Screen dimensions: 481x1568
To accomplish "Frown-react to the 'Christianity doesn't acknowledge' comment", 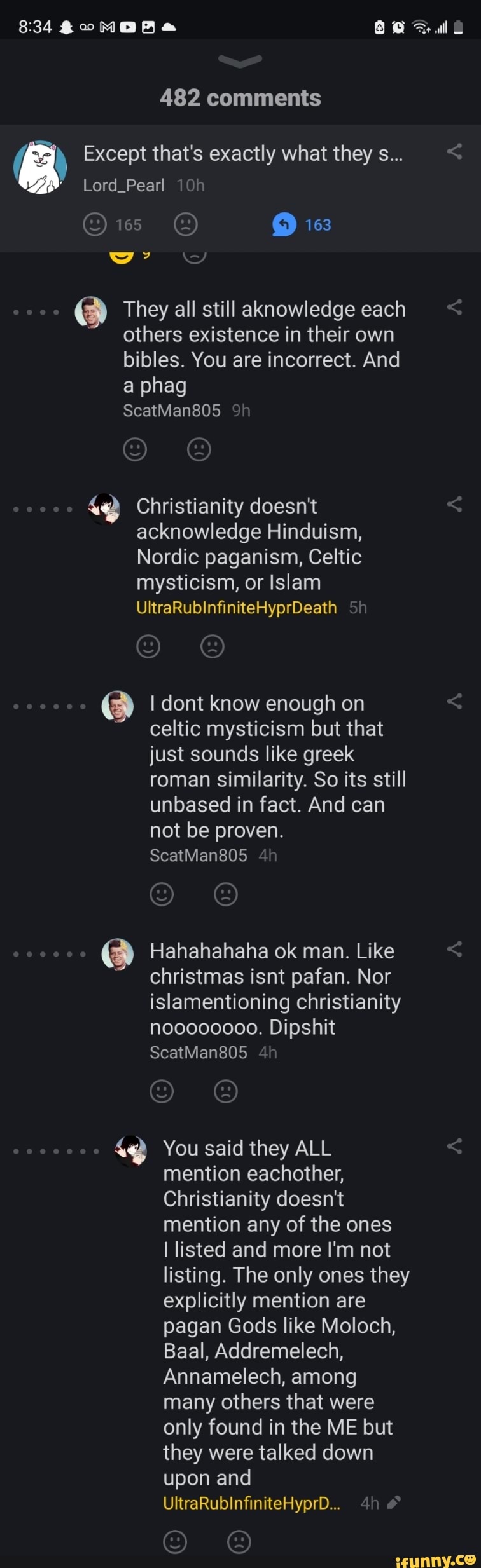I will click(212, 646).
